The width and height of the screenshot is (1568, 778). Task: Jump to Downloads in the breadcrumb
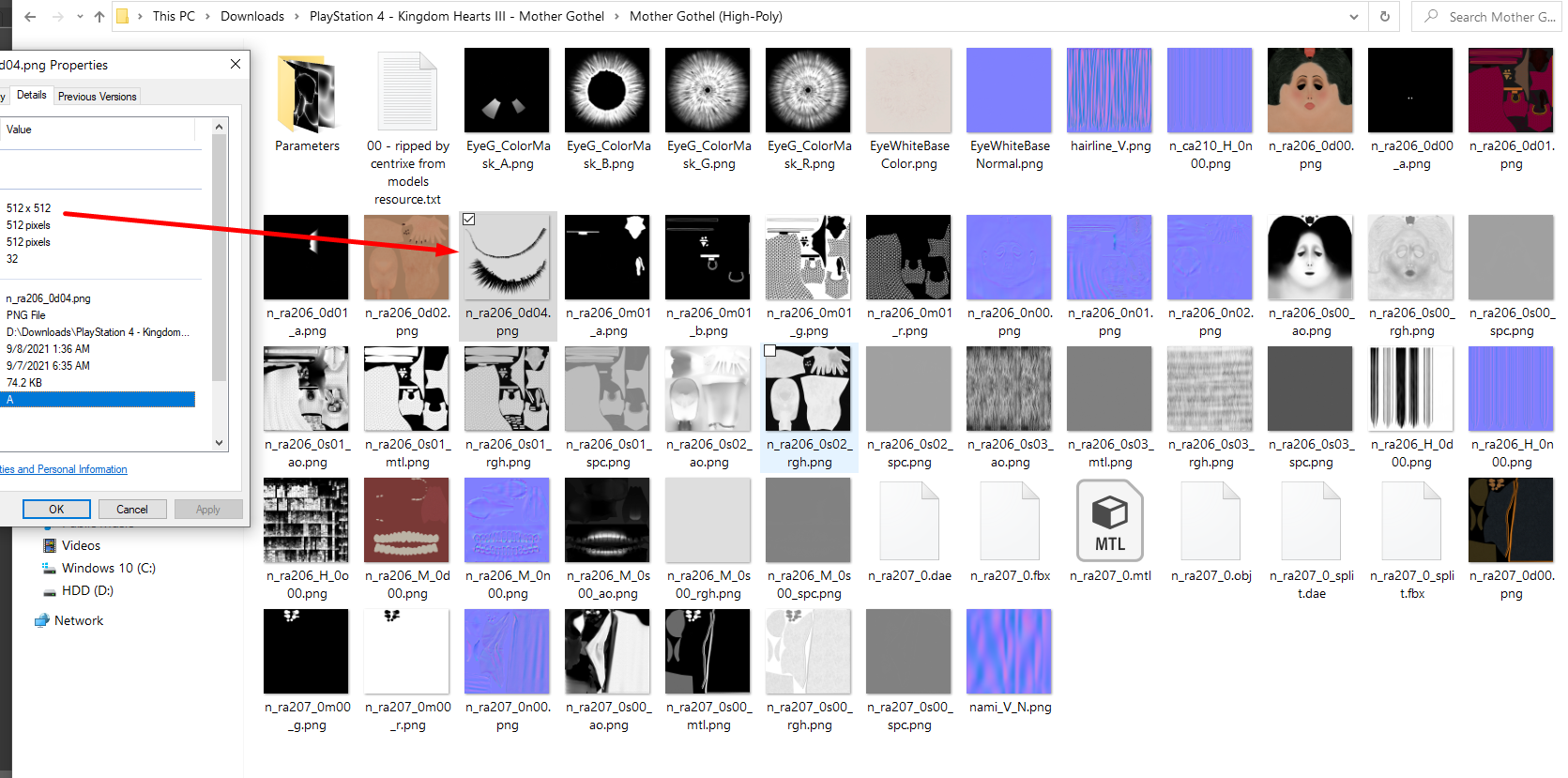252,17
